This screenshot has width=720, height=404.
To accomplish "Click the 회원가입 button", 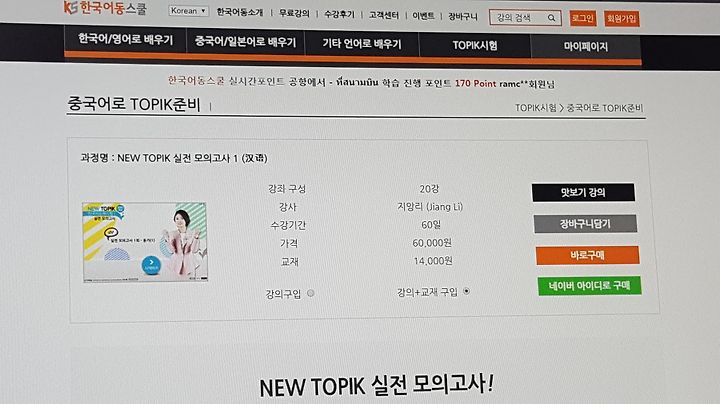I will [x=622, y=19].
